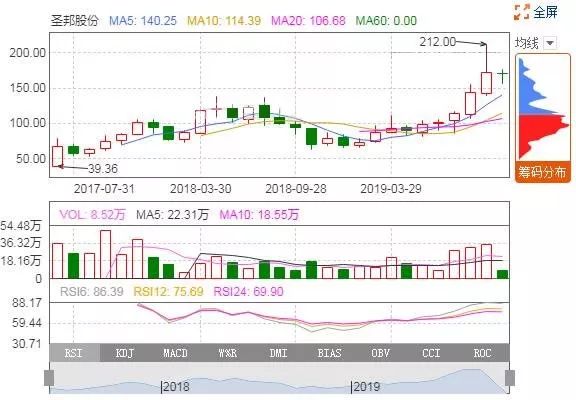Image resolution: width=576 pixels, height=400 pixels.
Task: Switch to the MACD indicator tab
Action: (x=176, y=353)
